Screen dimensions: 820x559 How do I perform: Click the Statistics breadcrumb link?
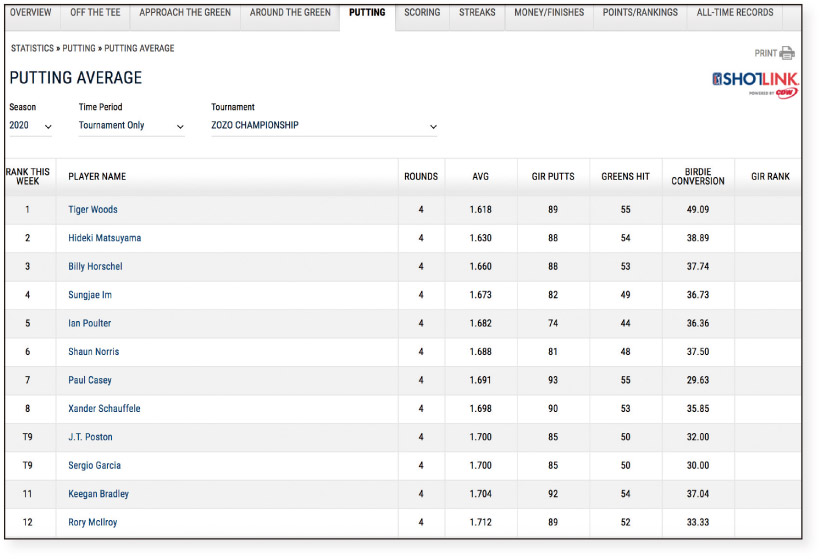(32, 48)
